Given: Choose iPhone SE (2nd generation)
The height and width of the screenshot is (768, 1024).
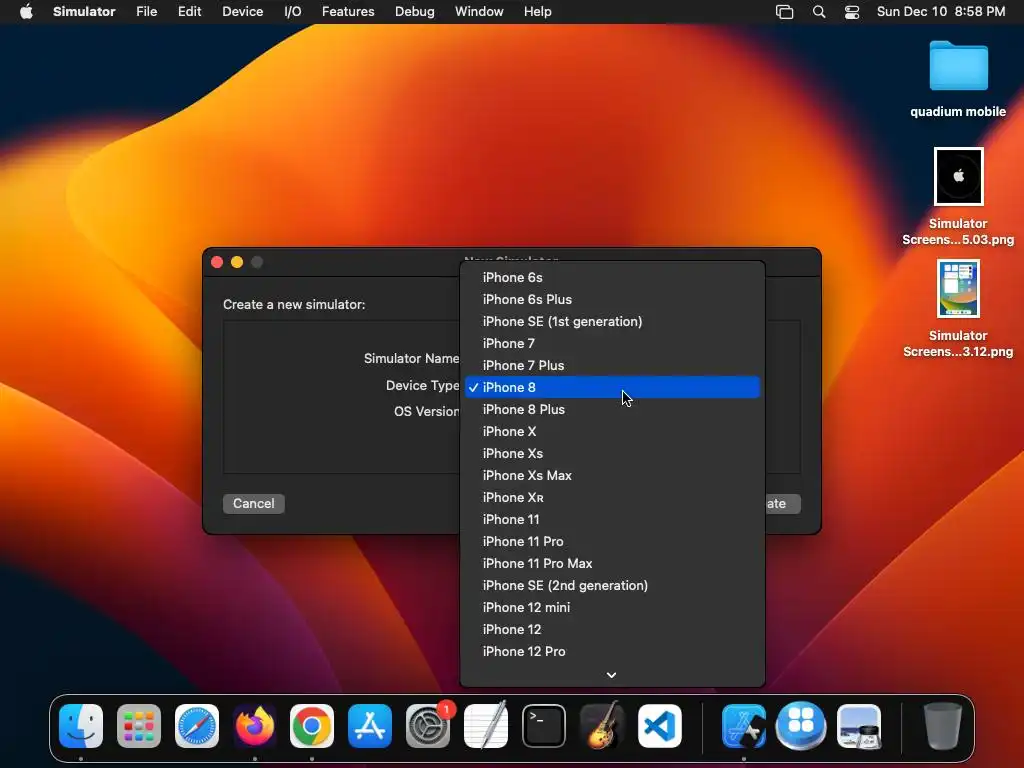Looking at the screenshot, I should tap(612, 585).
